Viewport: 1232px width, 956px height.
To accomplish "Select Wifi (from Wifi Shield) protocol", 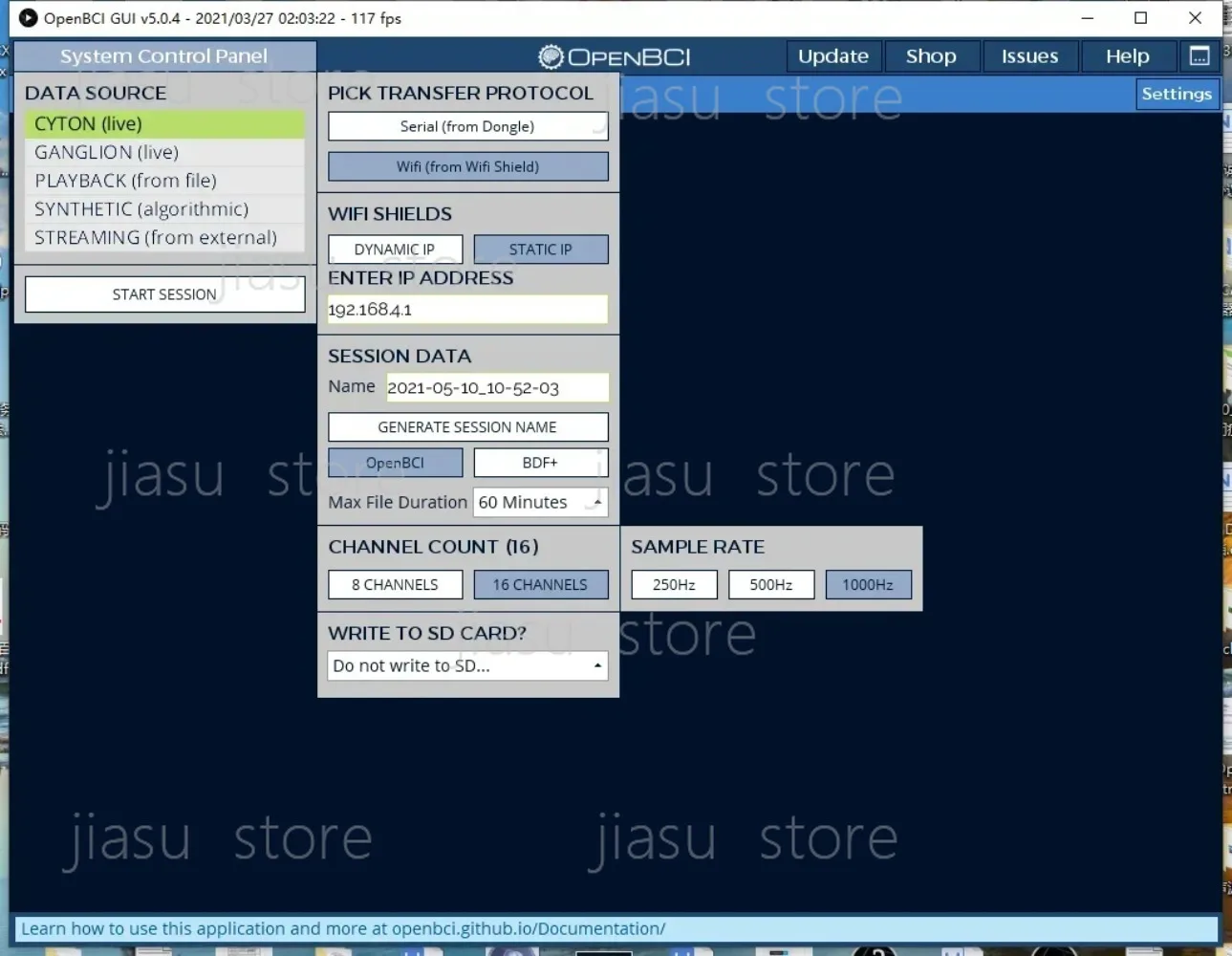I will point(468,166).
